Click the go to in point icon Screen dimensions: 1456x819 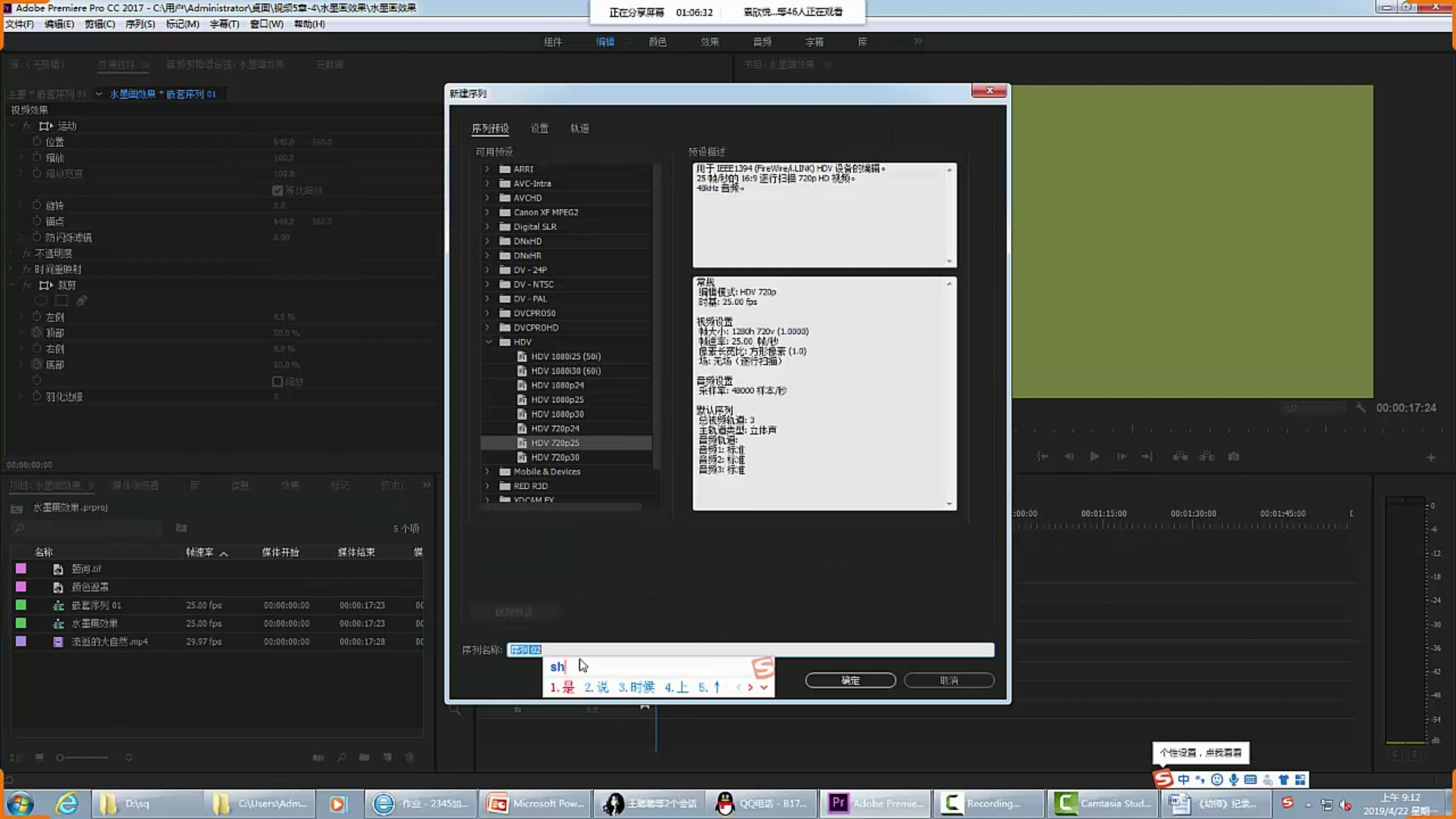tap(1043, 457)
